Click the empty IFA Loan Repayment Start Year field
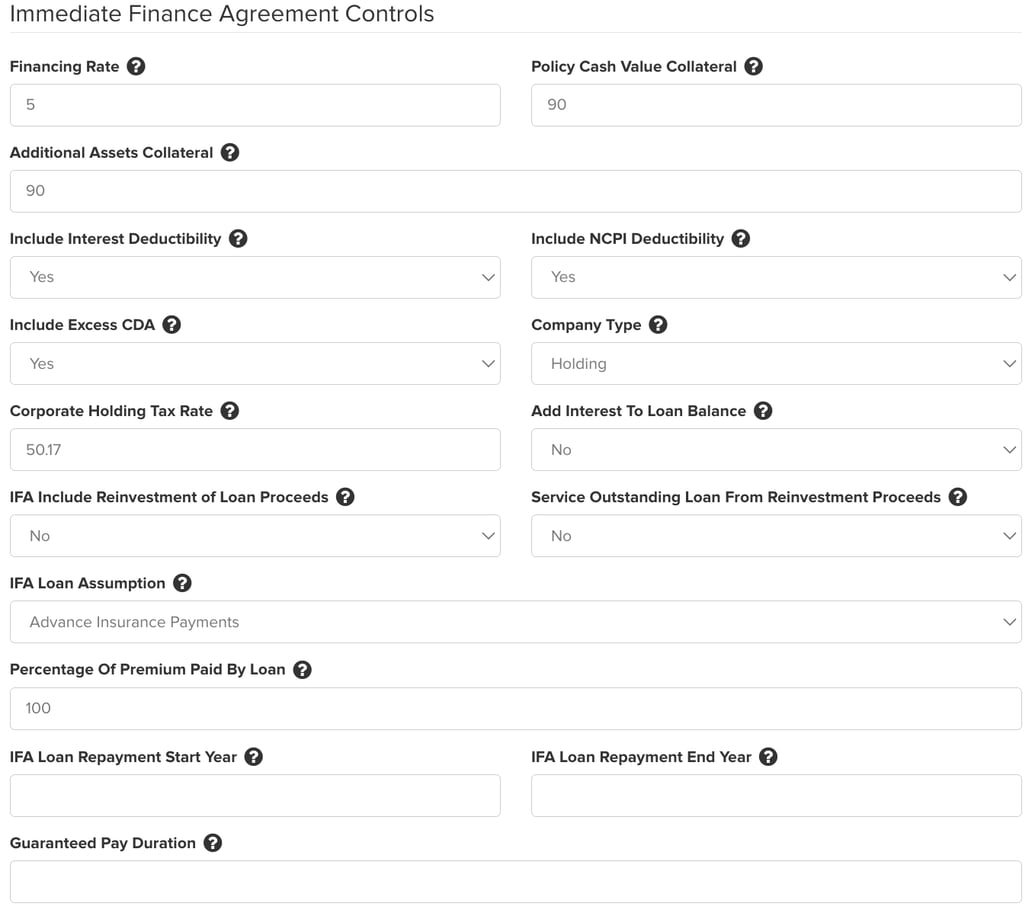1032x913 pixels. tap(255, 795)
